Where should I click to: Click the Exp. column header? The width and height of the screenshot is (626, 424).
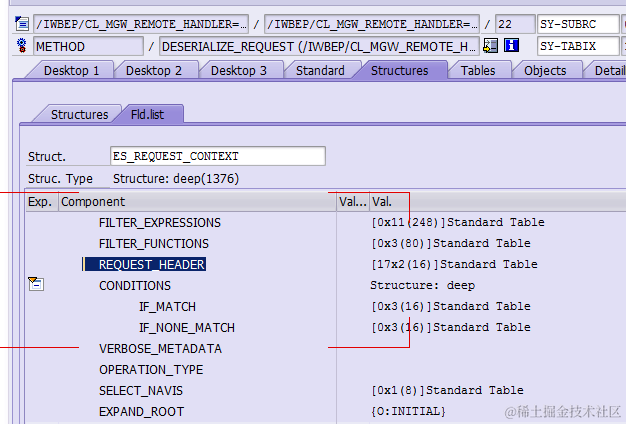click(42, 202)
